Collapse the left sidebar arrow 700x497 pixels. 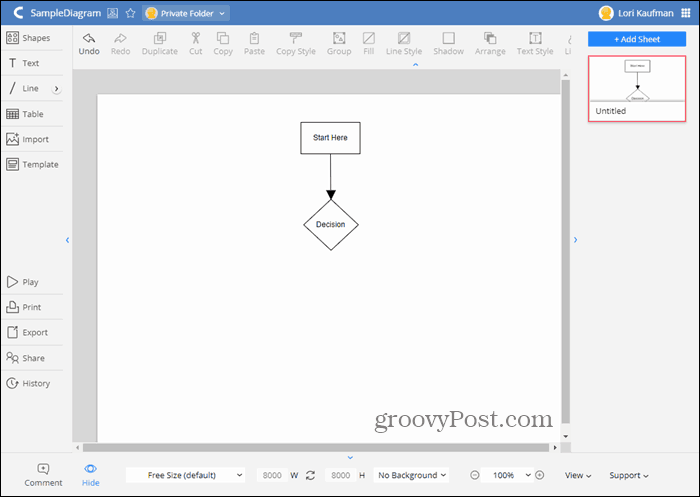click(67, 240)
